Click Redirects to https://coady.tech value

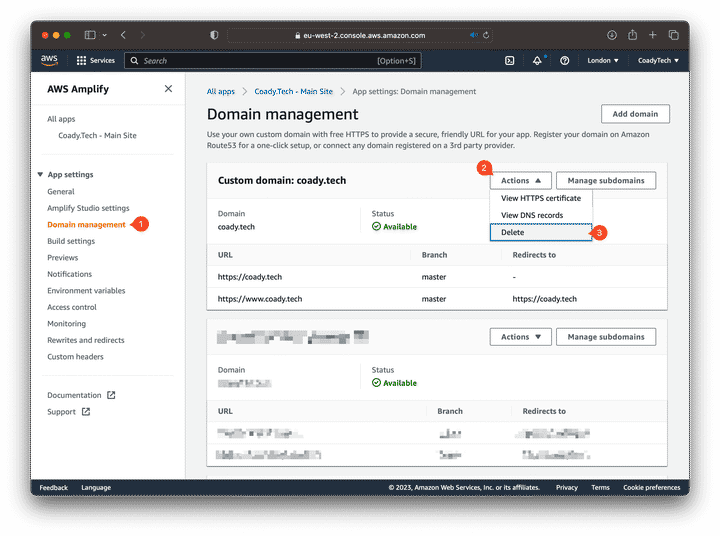click(x=545, y=299)
